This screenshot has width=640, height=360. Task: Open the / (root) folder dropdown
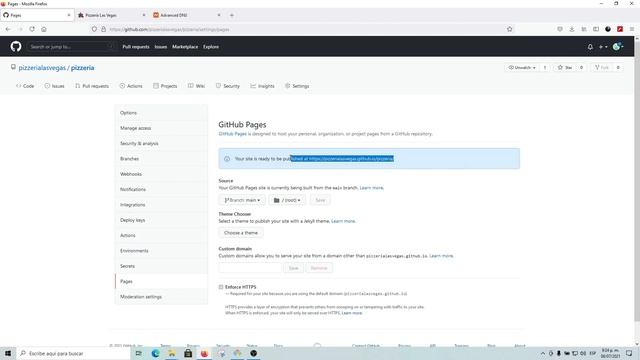point(287,200)
